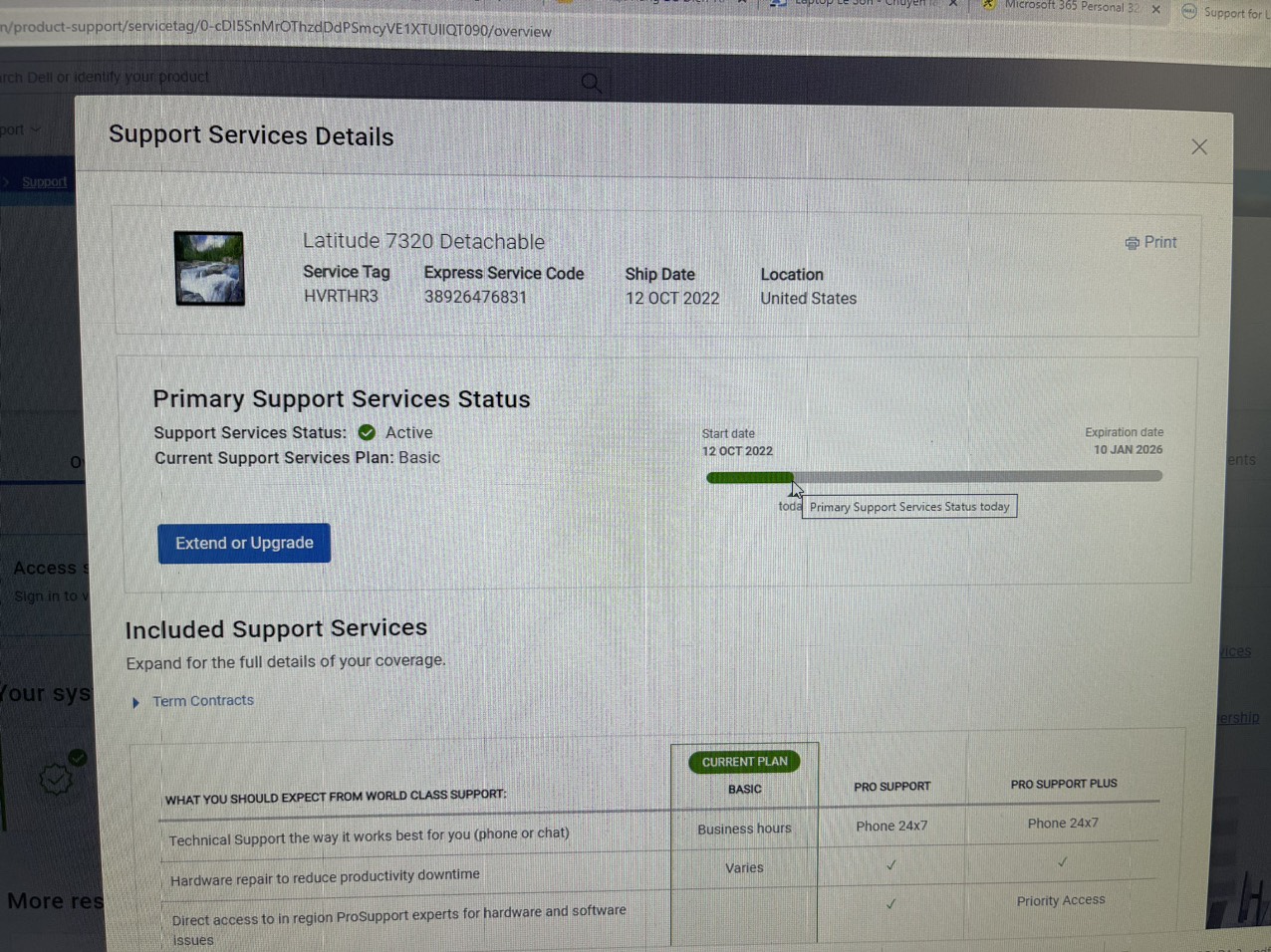Image resolution: width=1271 pixels, height=952 pixels.
Task: Click the PRO SUPPORT PLUS column header
Action: coord(1064,784)
